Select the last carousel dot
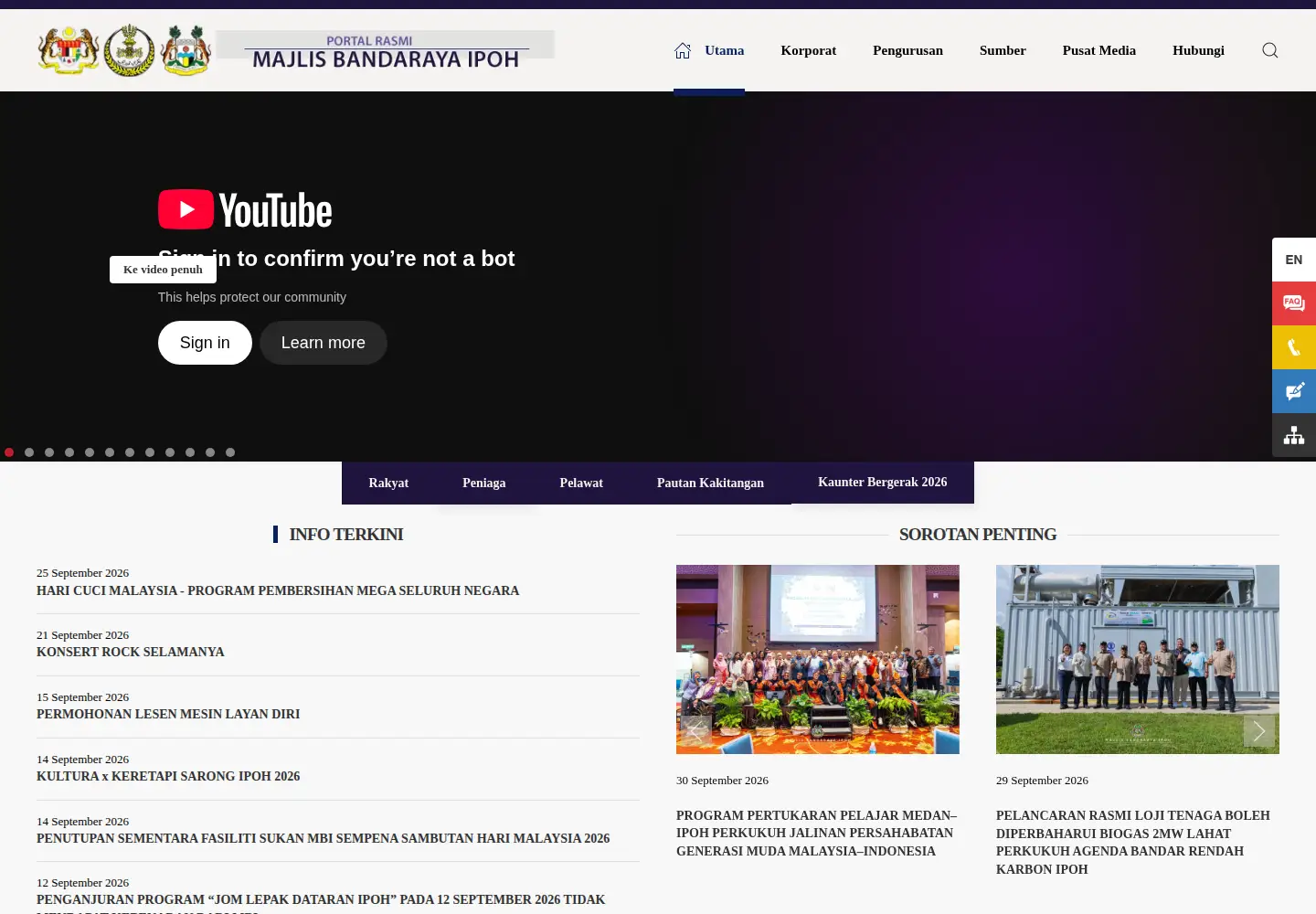 (x=230, y=452)
